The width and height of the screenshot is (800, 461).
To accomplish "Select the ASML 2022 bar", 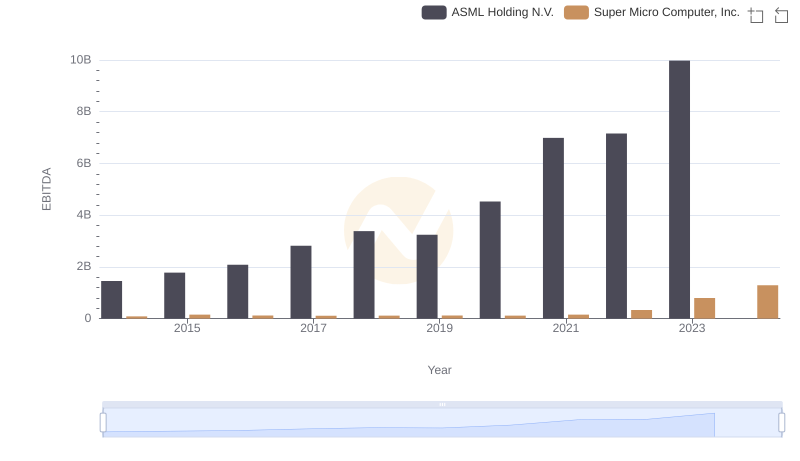I will 616,226.
